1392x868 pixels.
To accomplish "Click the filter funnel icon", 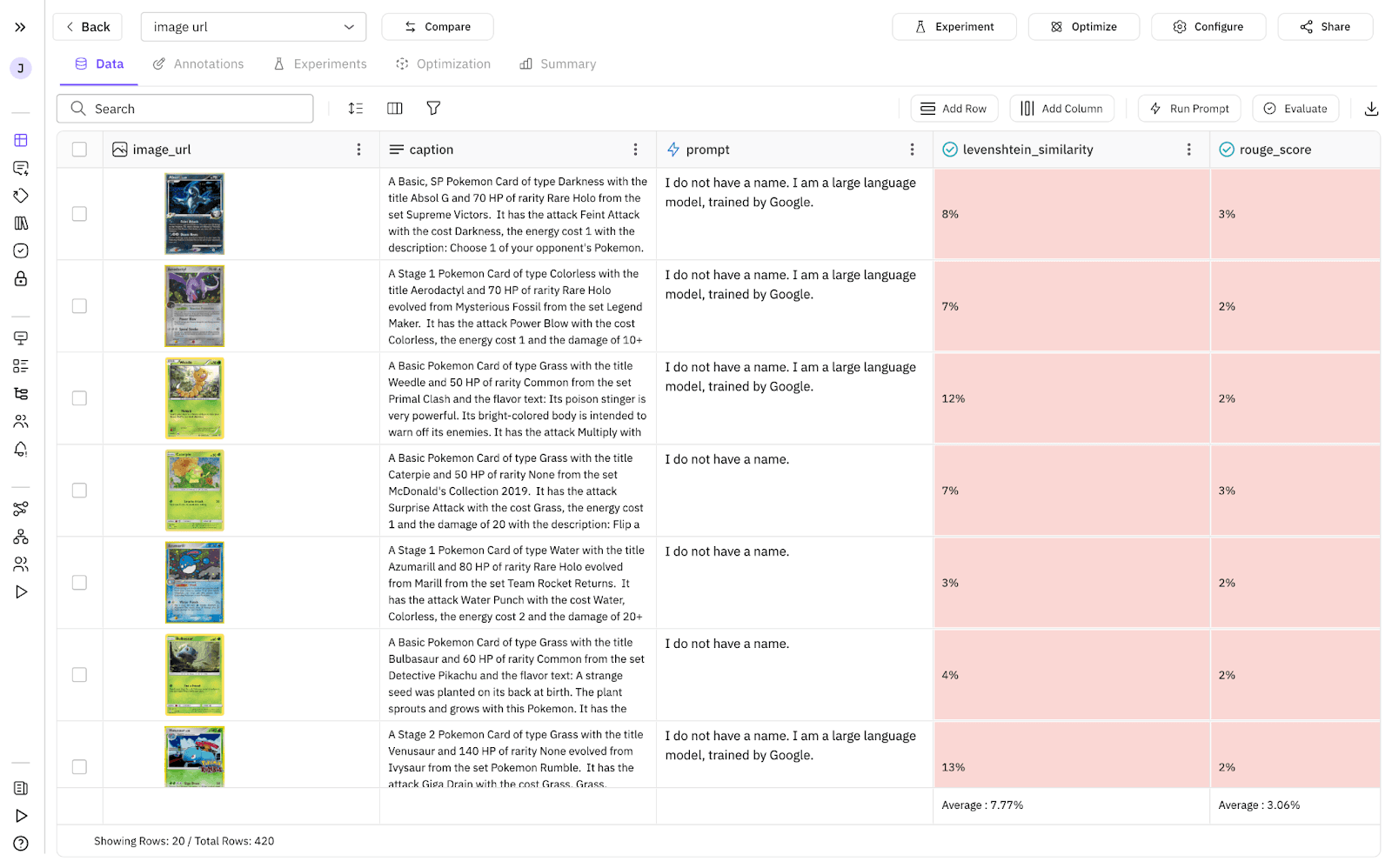I will coord(433,108).
